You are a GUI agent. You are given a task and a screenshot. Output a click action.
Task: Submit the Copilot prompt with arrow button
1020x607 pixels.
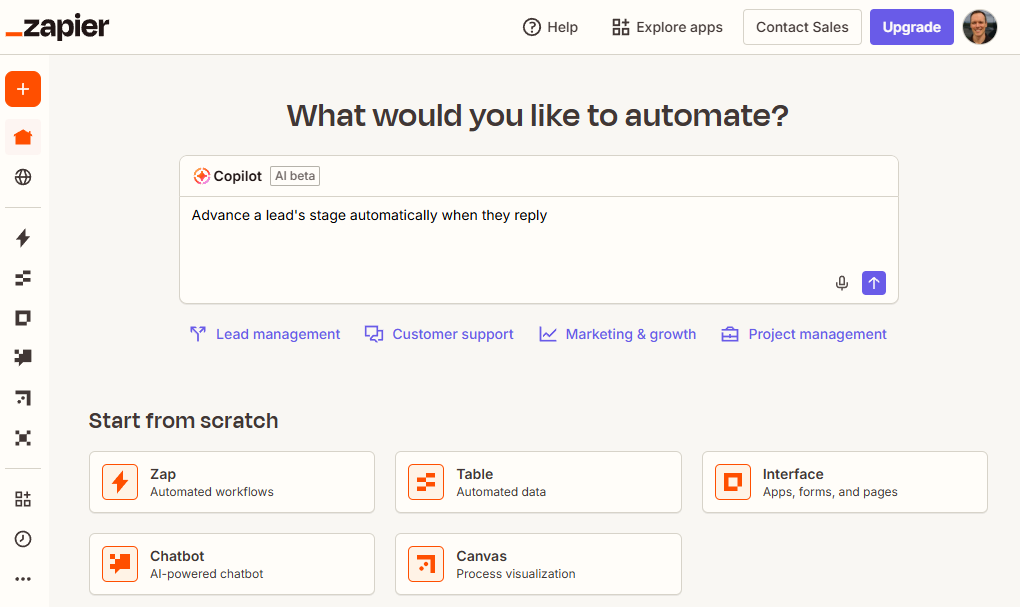point(874,283)
